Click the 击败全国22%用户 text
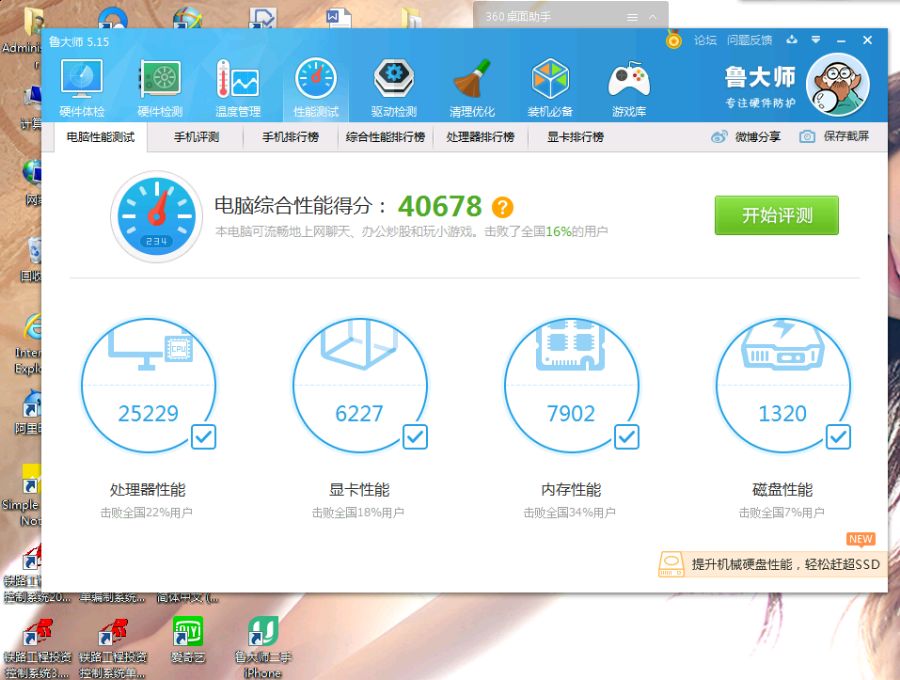Image resolution: width=900 pixels, height=680 pixels. pos(146,512)
